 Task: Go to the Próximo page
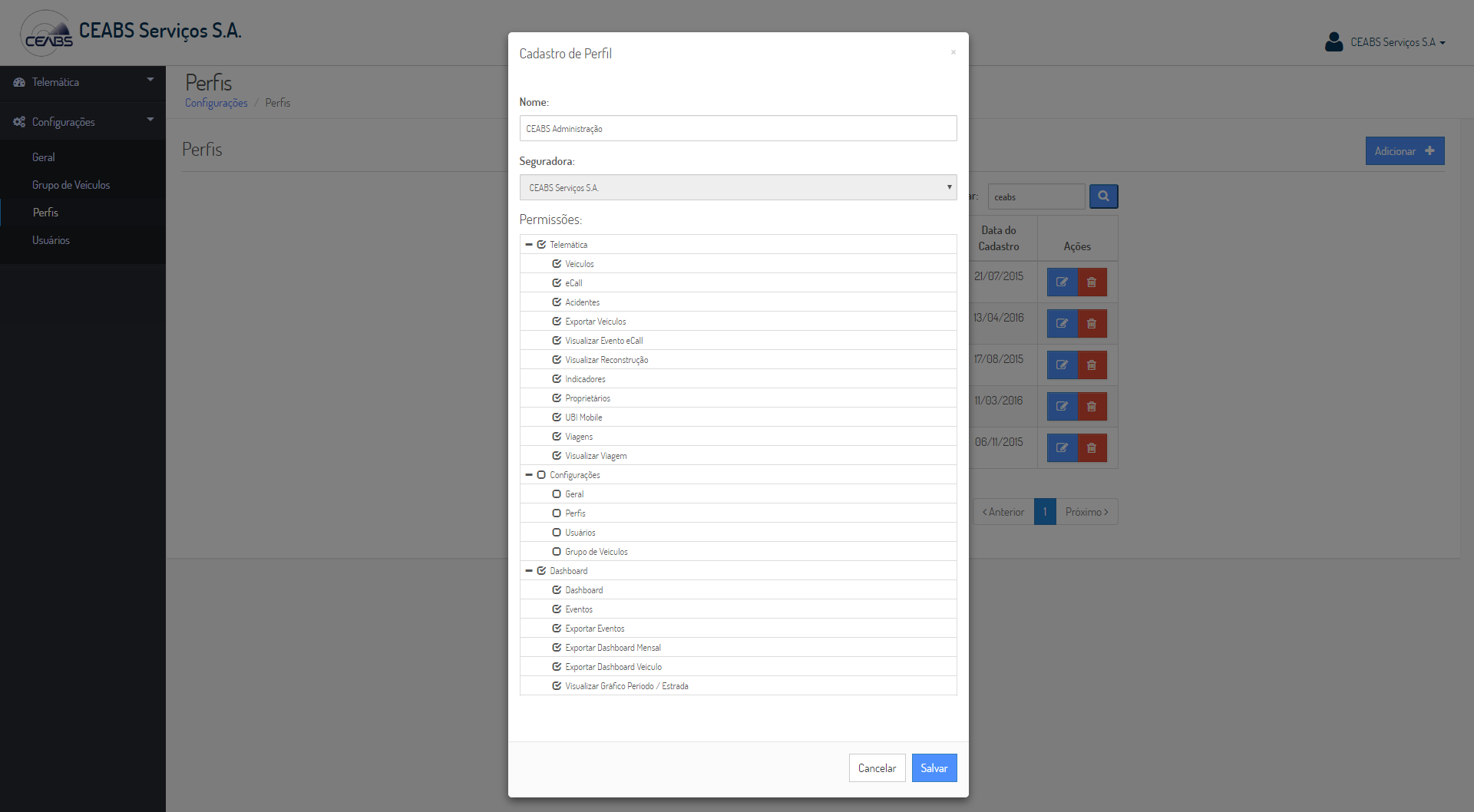(1087, 512)
